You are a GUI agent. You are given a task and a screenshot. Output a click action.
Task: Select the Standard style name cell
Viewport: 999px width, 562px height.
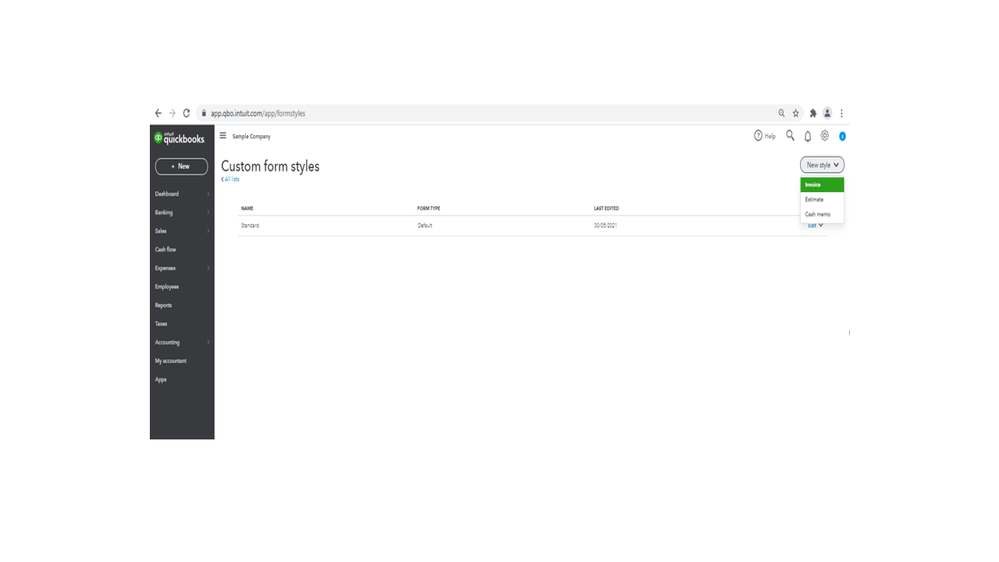tap(250, 226)
